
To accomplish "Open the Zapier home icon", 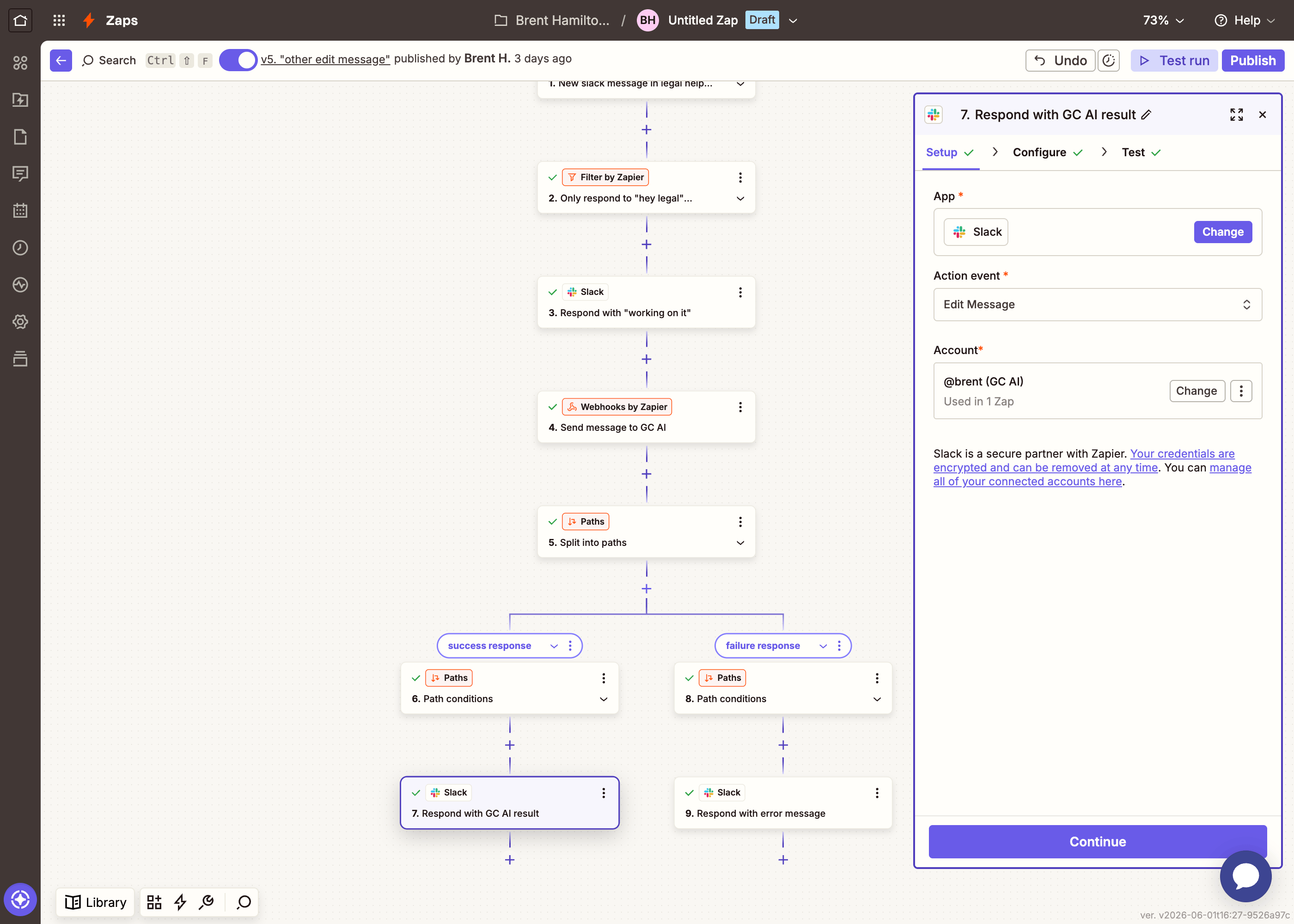I will pos(20,20).
